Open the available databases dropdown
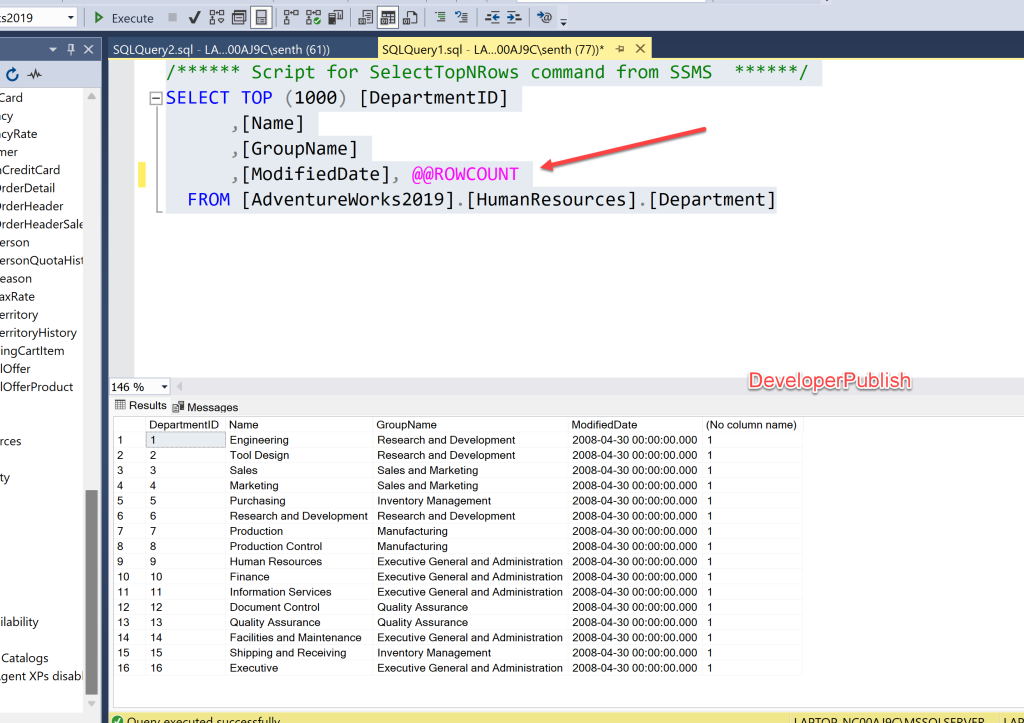1024x723 pixels. [70, 18]
